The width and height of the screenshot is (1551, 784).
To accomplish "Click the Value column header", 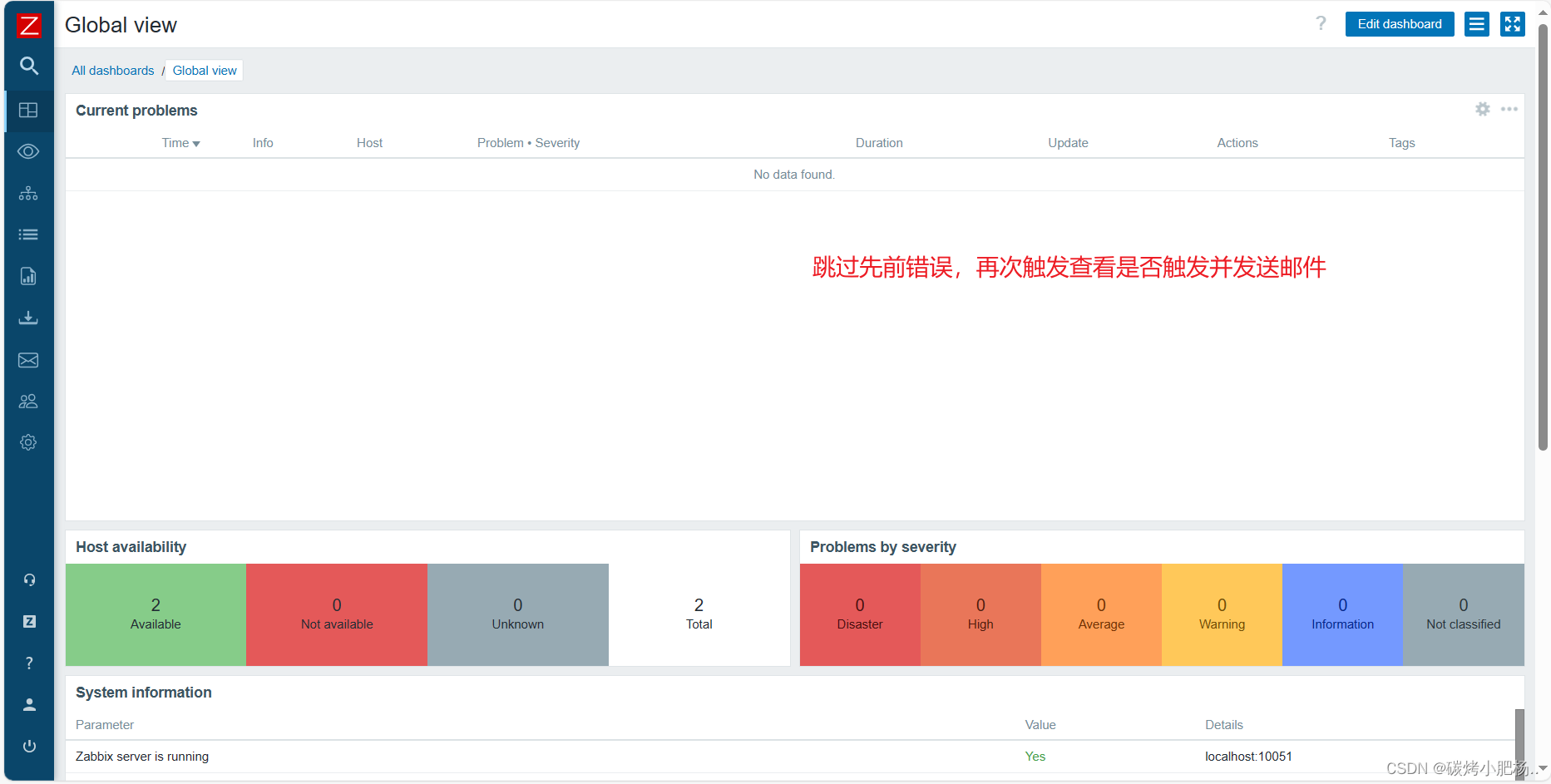I will point(1040,725).
